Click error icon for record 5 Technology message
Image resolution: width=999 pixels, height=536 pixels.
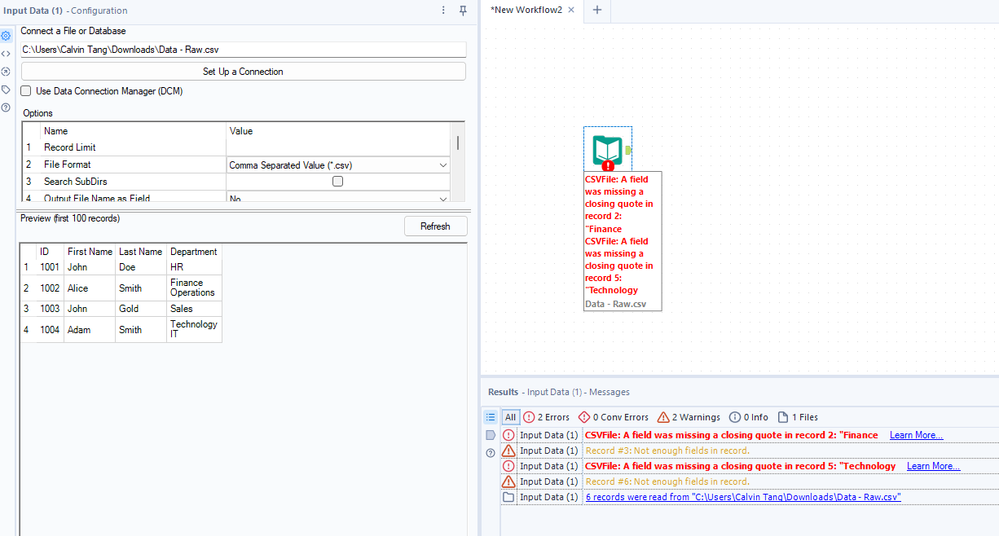(508, 466)
